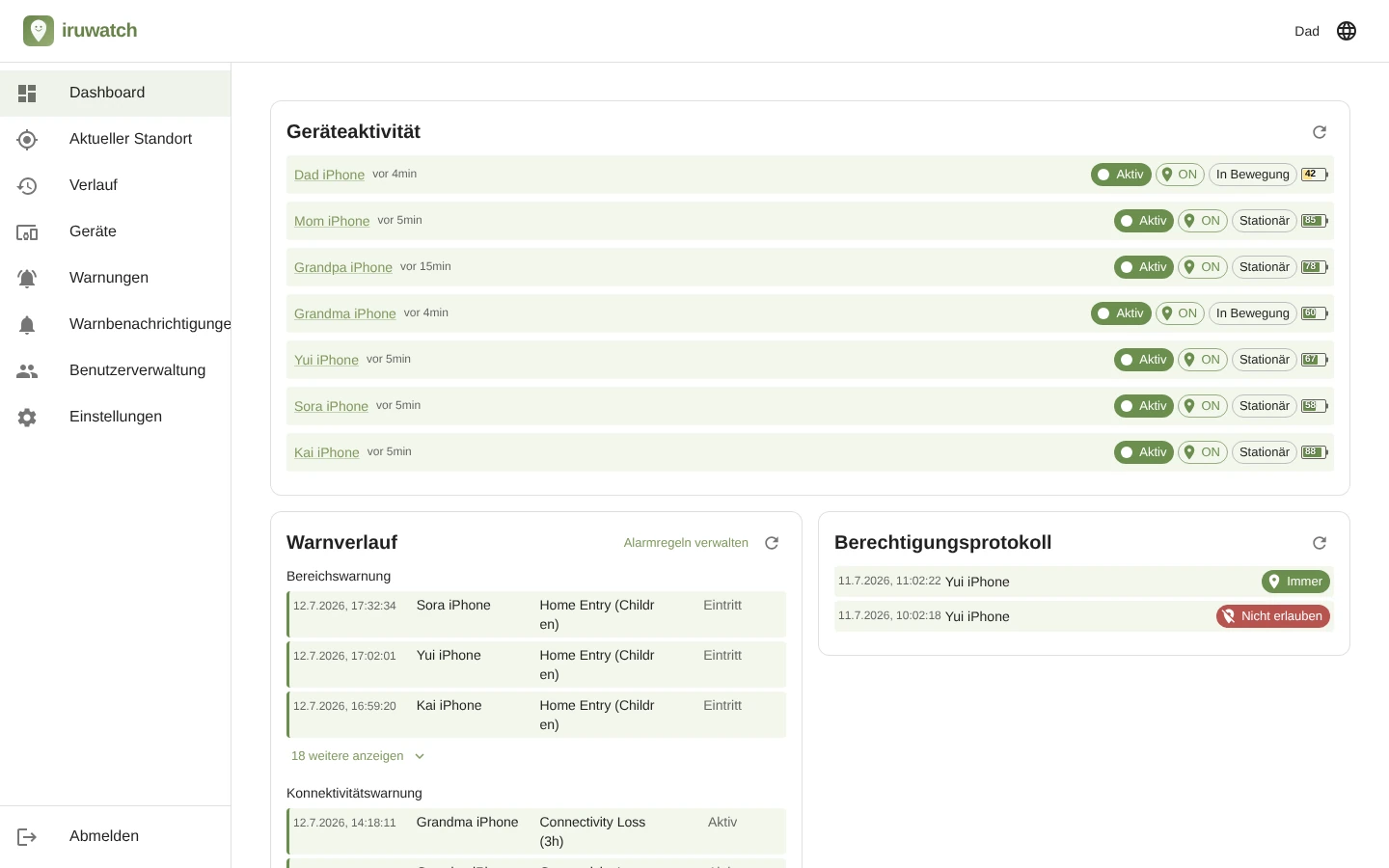Expand 18 weitere anzeigen list

(x=358, y=756)
